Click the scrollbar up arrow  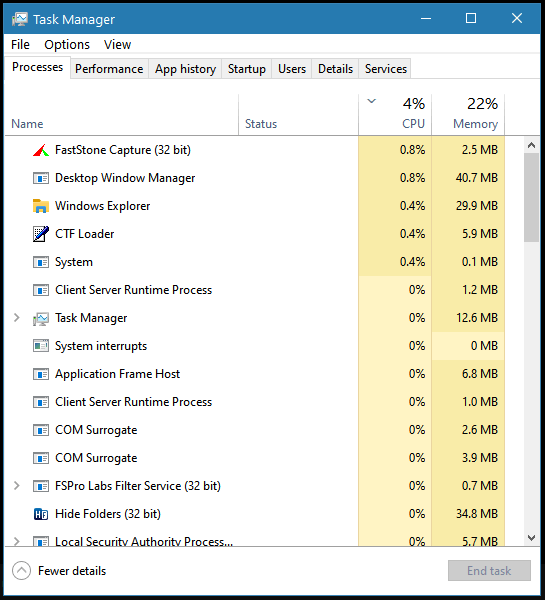pos(531,145)
